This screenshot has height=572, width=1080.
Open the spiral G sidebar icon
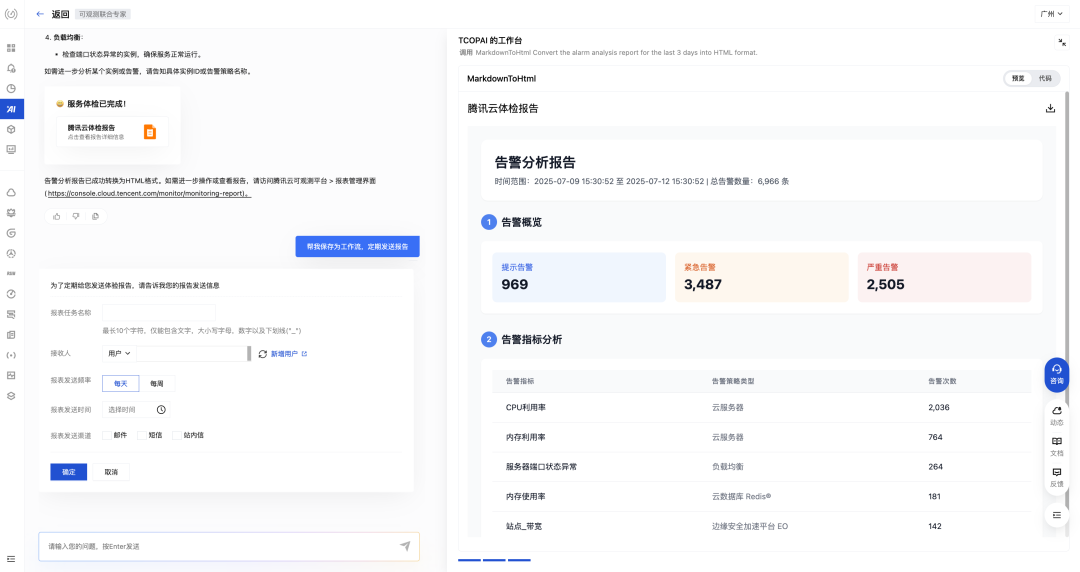11,234
